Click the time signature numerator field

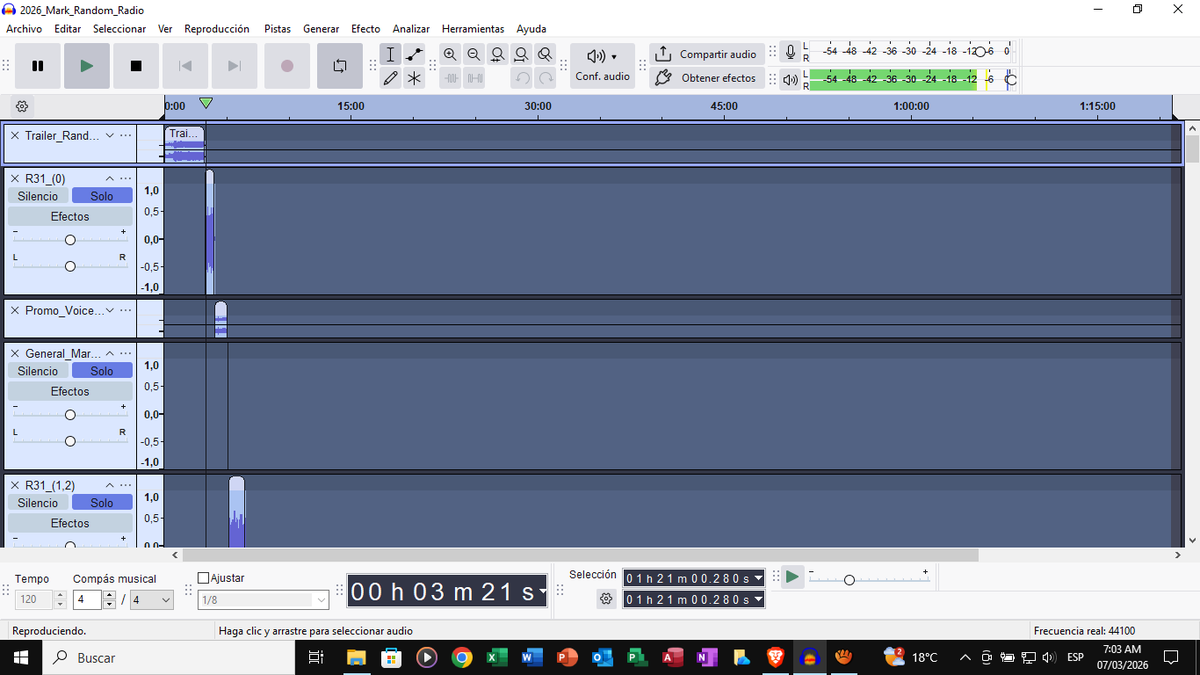(88, 600)
